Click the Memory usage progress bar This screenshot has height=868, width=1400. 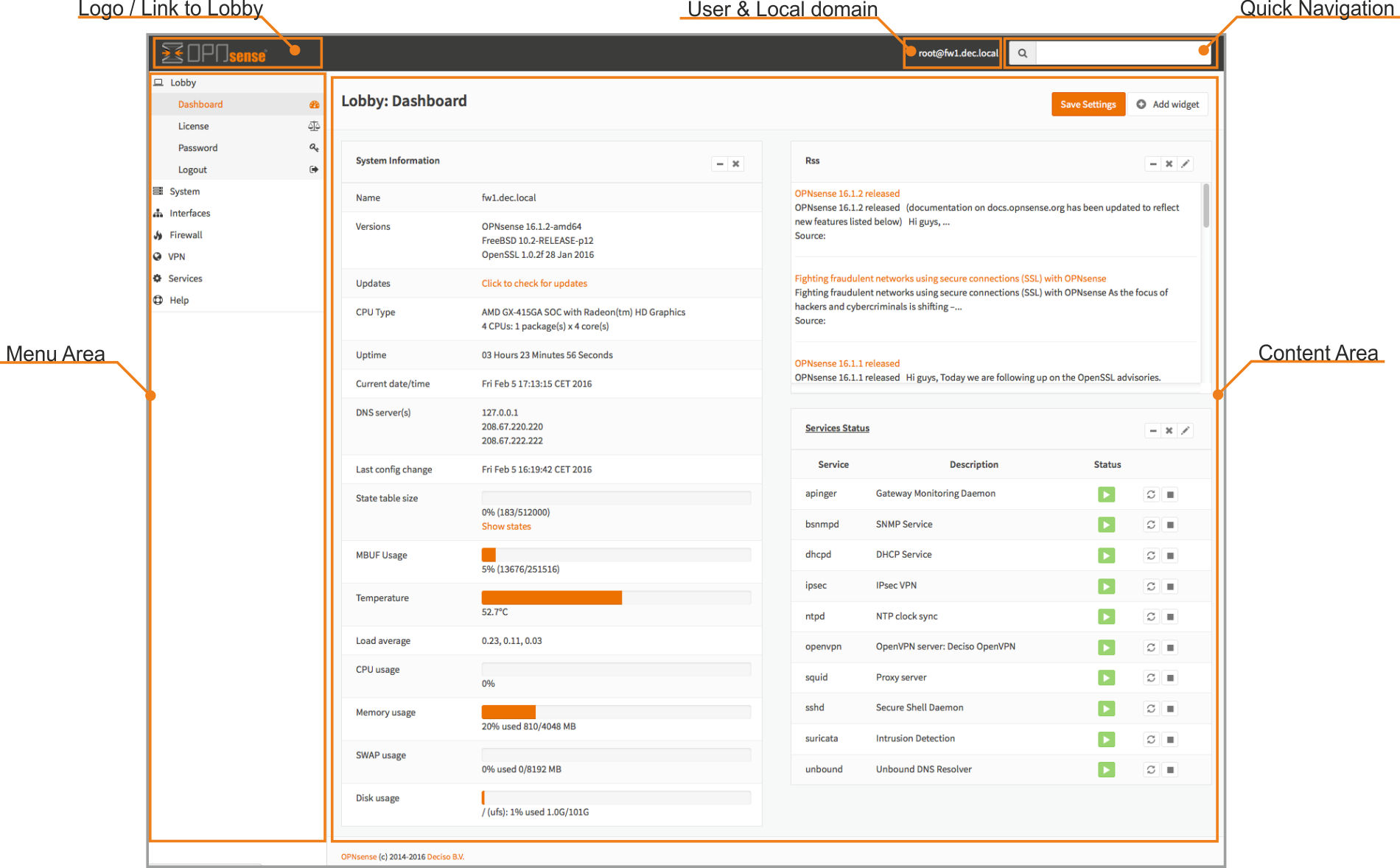[x=616, y=712]
